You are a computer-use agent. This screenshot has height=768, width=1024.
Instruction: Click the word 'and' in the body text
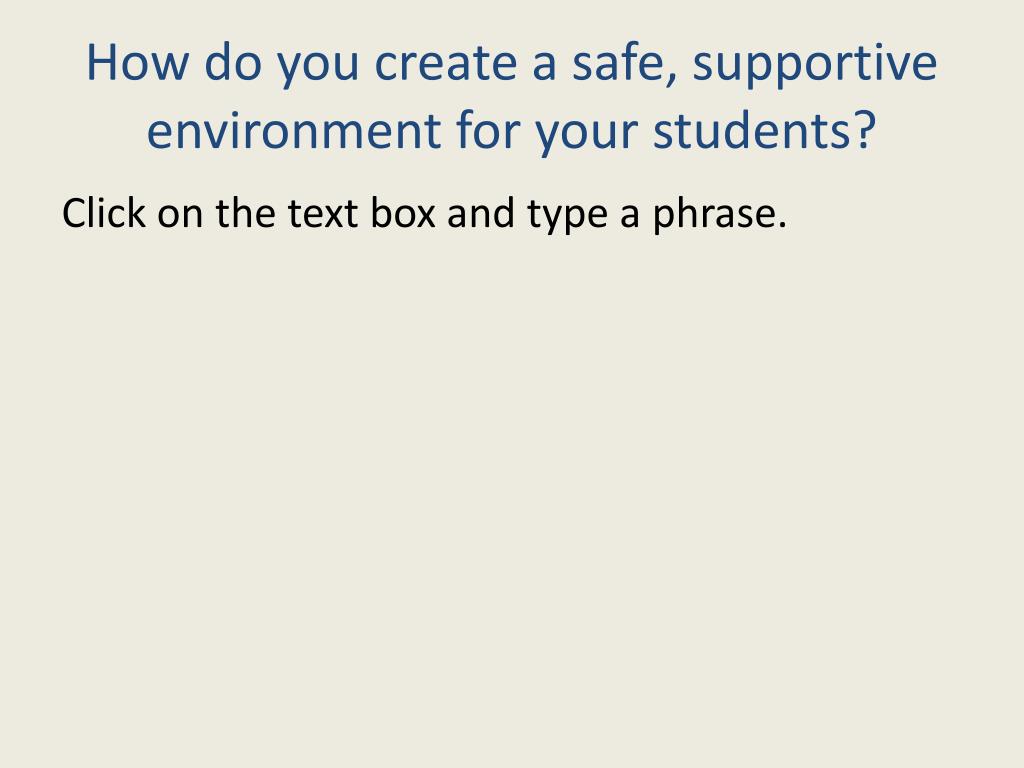click(481, 213)
